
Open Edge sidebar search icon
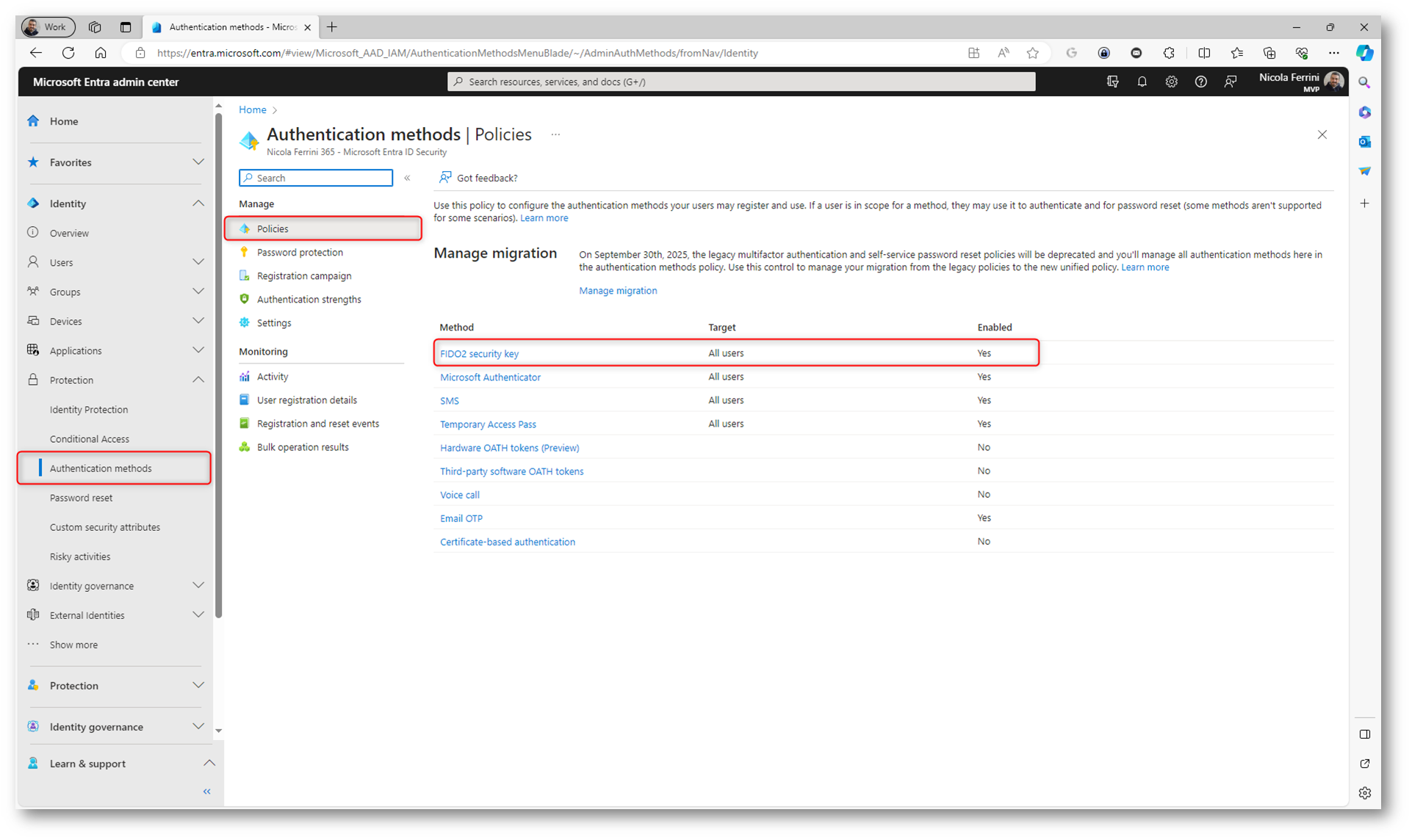tap(1364, 83)
